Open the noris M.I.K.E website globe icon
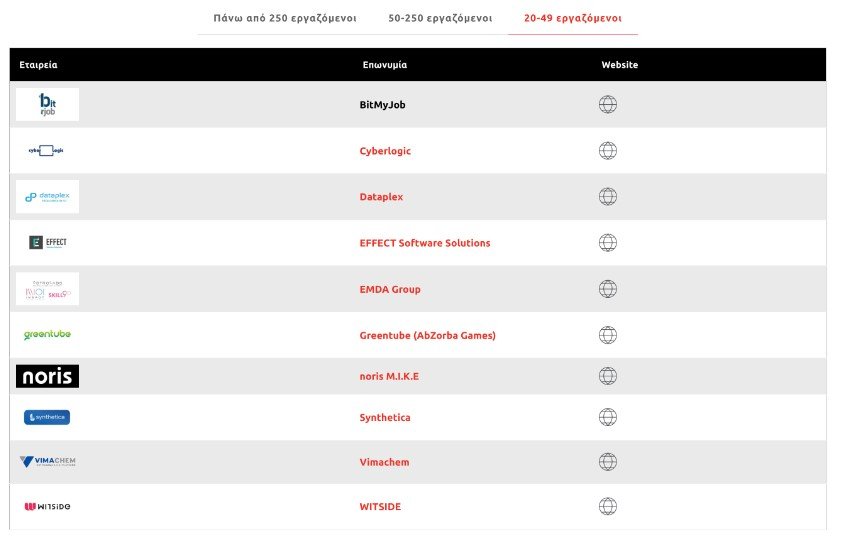 [x=607, y=376]
